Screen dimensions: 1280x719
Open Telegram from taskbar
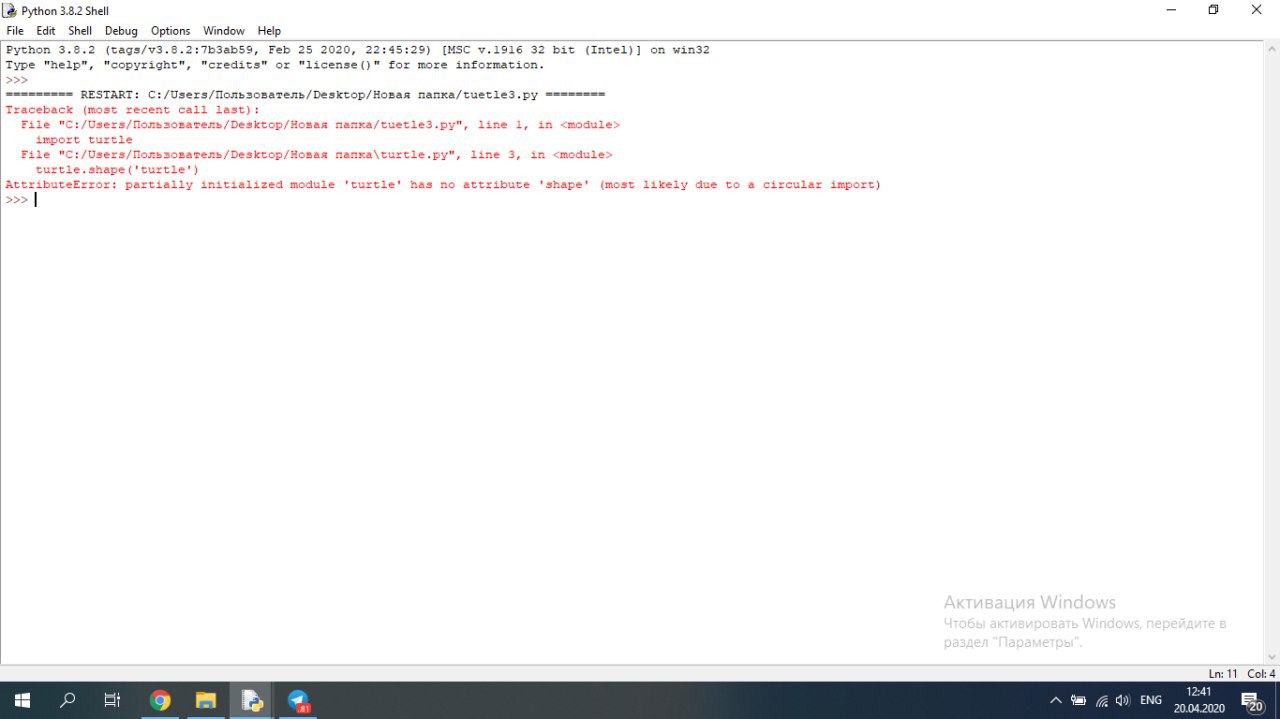point(298,700)
